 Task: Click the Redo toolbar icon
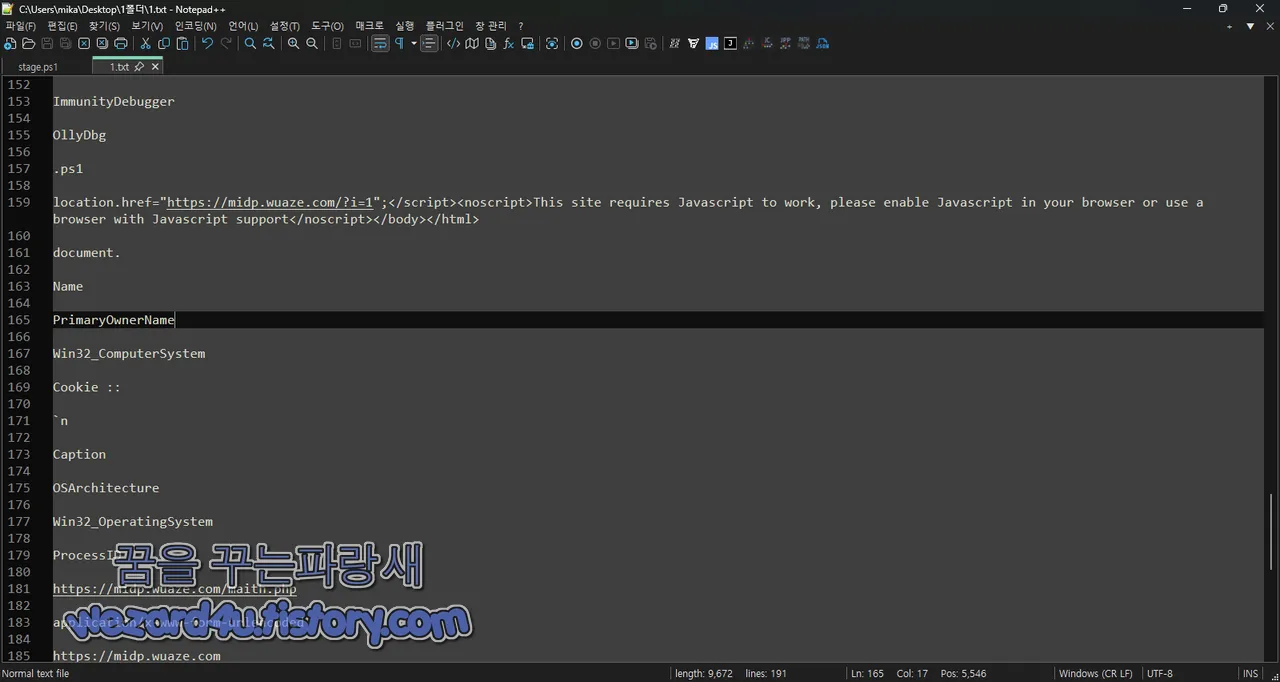coord(226,44)
